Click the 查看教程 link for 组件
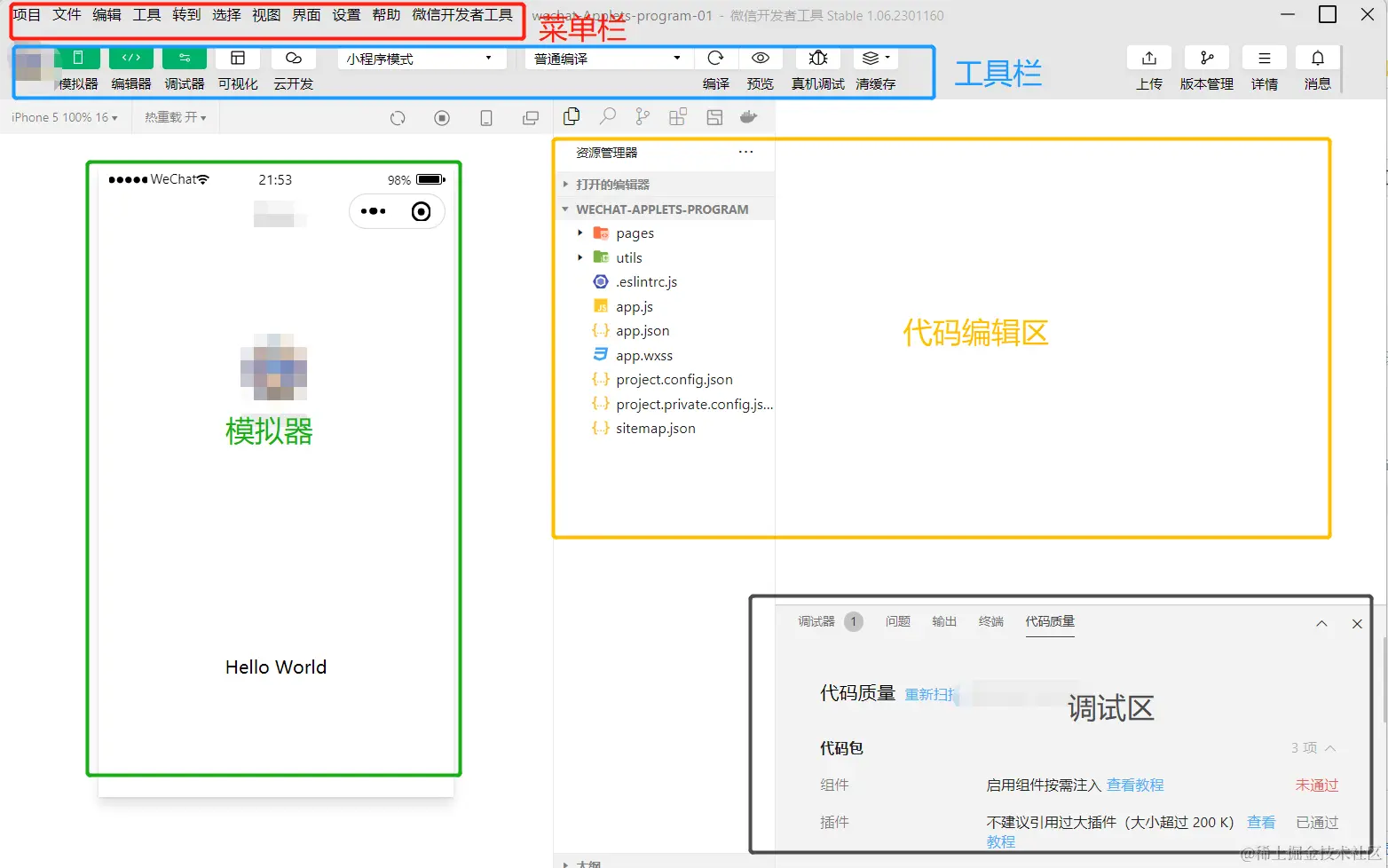Screen dimensions: 1388x868 [1135, 785]
